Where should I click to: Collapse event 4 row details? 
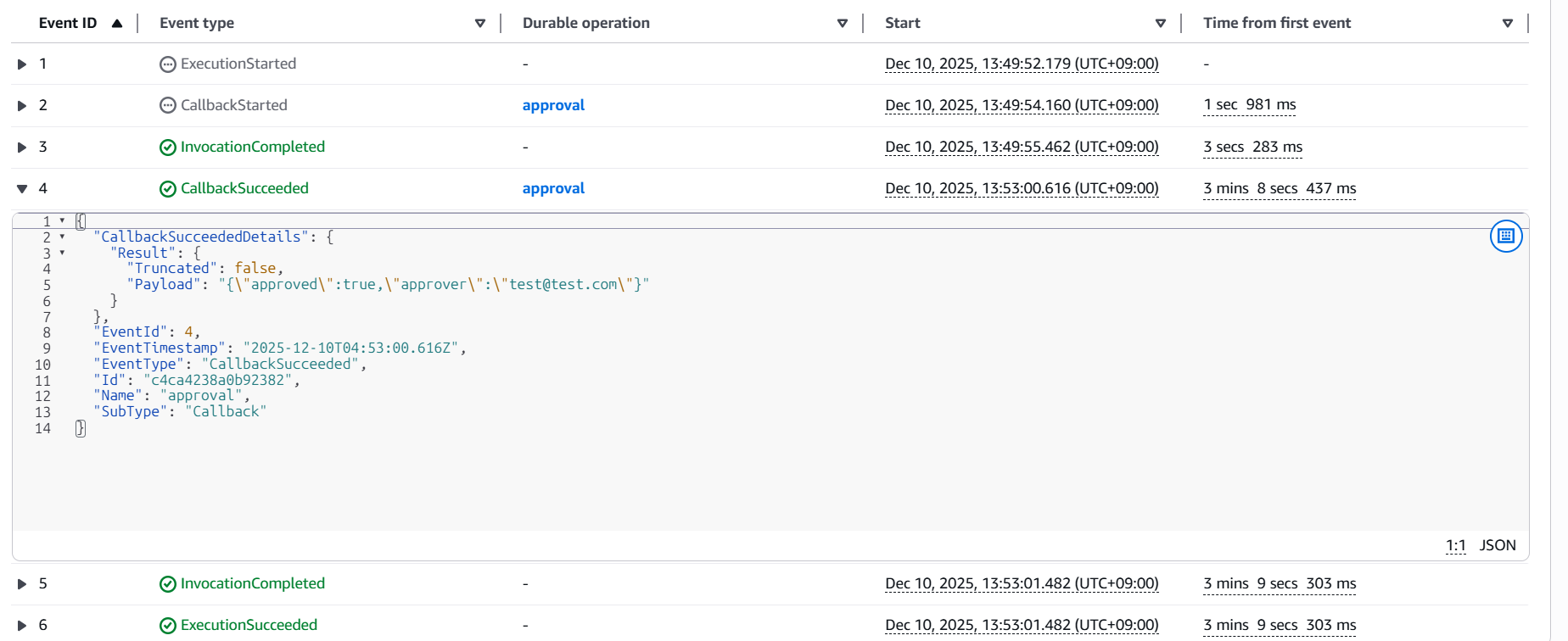[x=22, y=189]
